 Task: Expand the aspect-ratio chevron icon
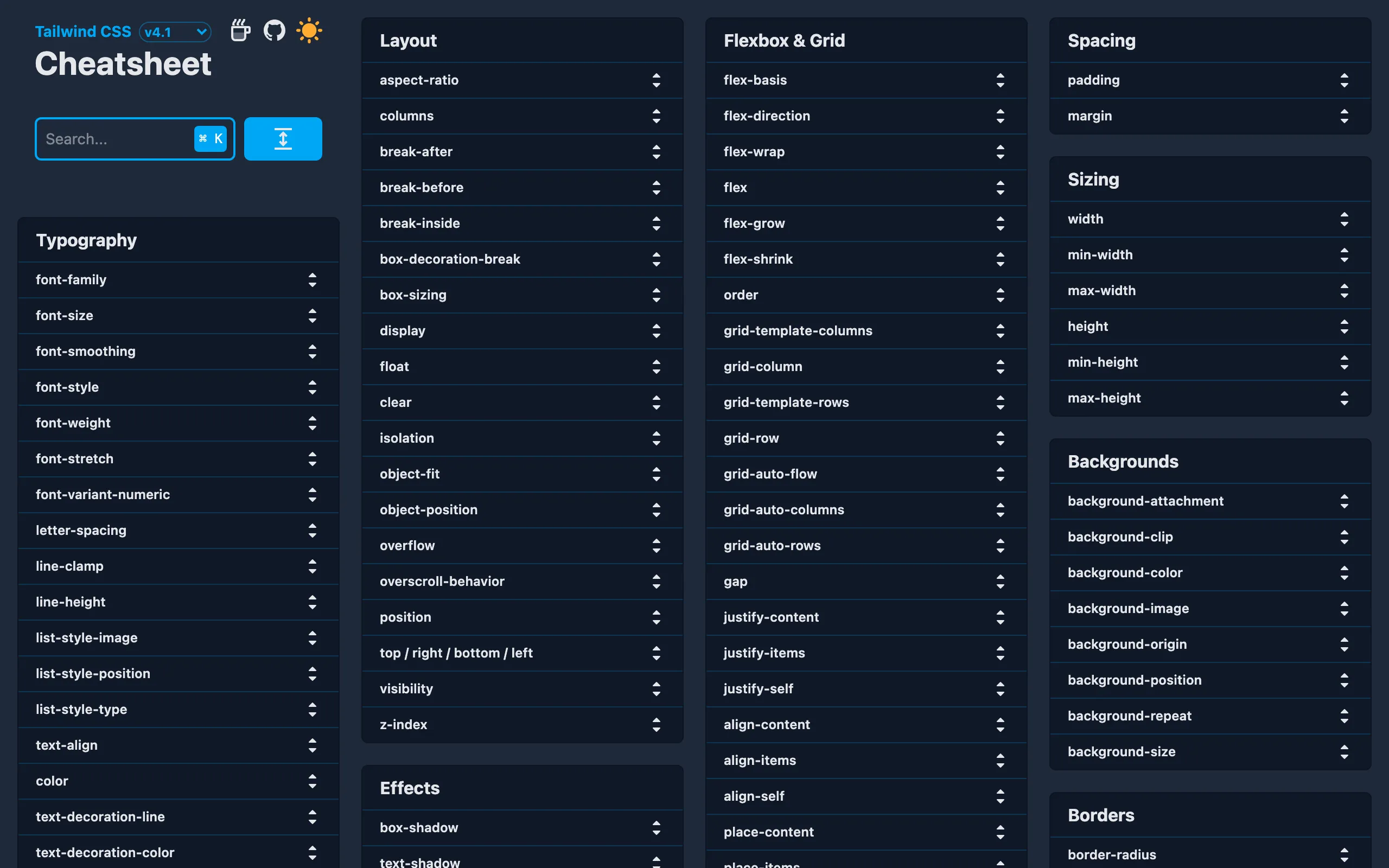point(656,80)
